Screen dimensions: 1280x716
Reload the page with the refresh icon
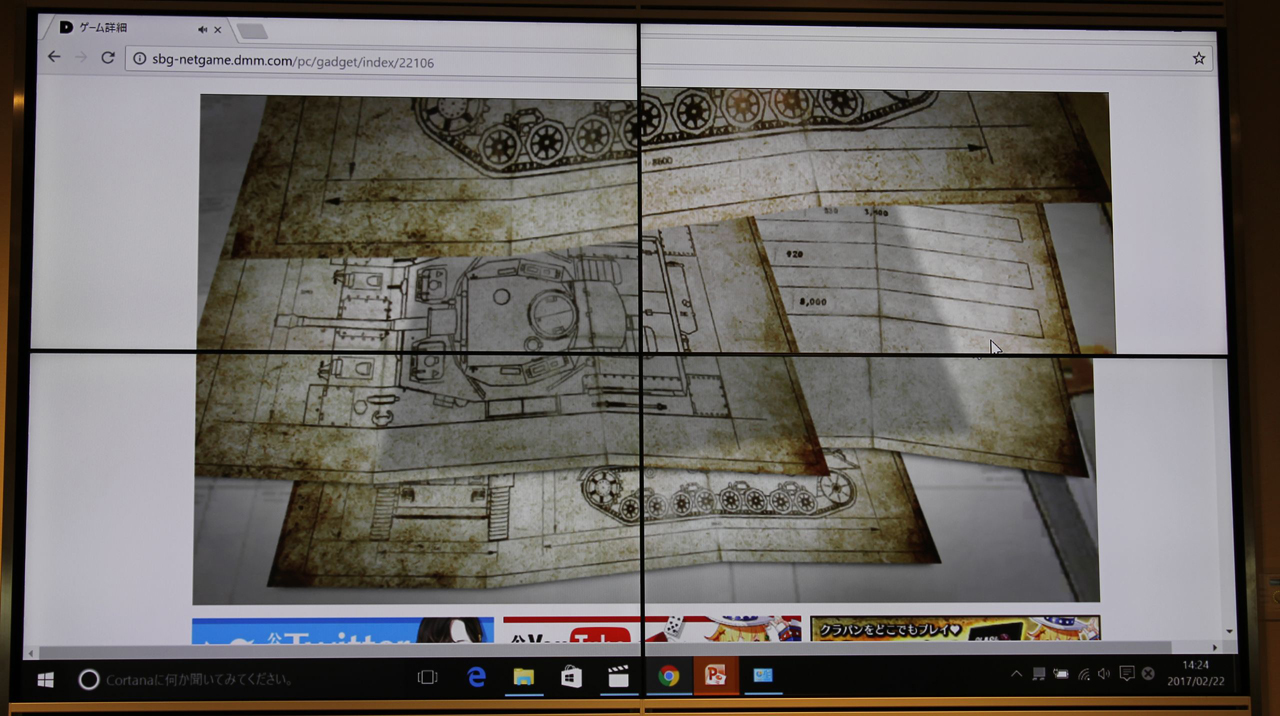point(108,58)
